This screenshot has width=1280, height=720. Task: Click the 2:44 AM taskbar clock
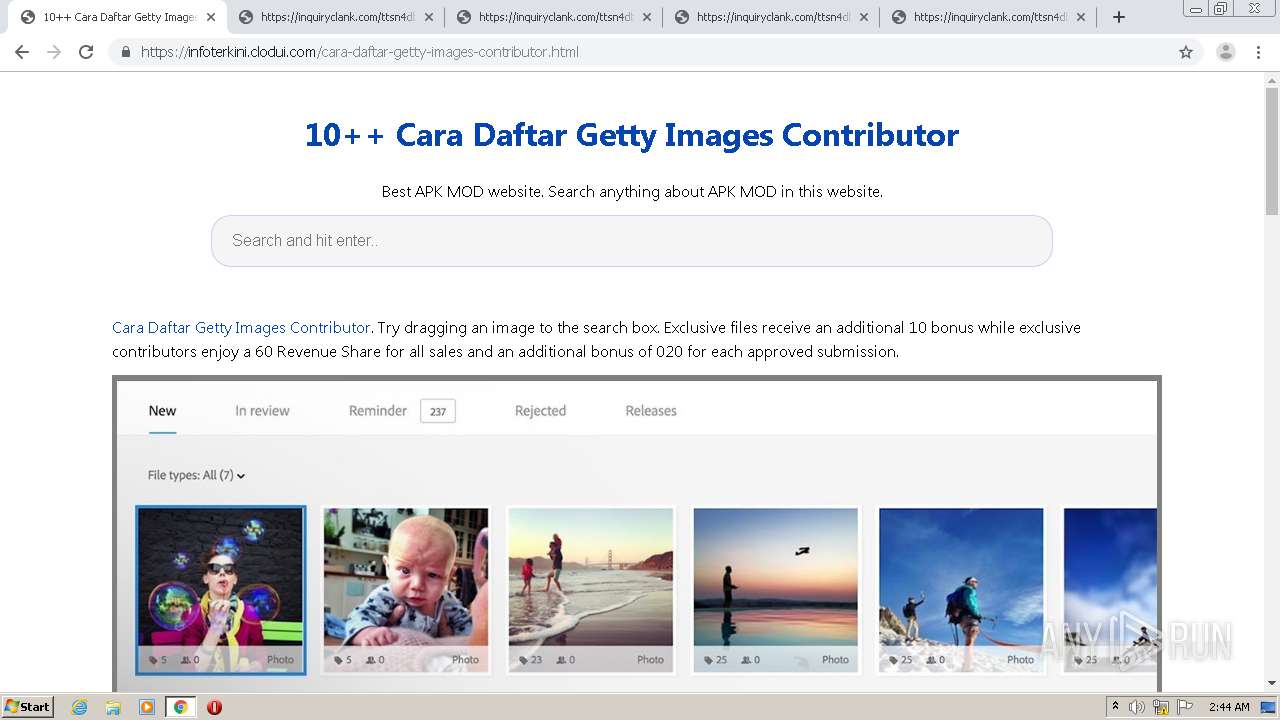point(1229,707)
